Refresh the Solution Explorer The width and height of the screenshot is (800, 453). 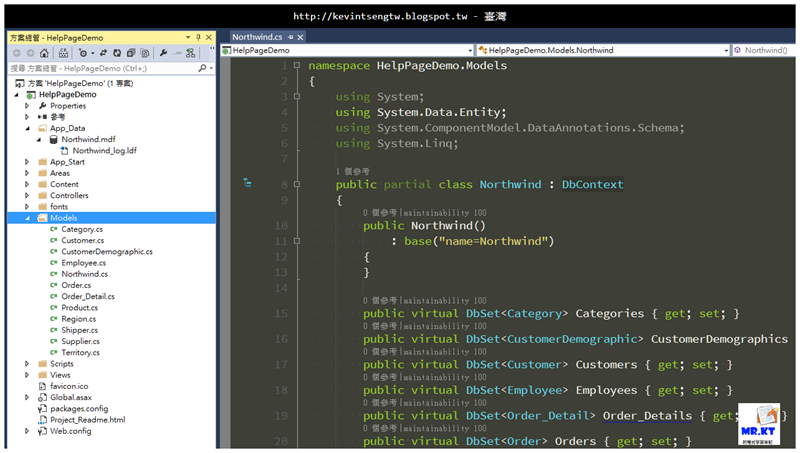117,53
